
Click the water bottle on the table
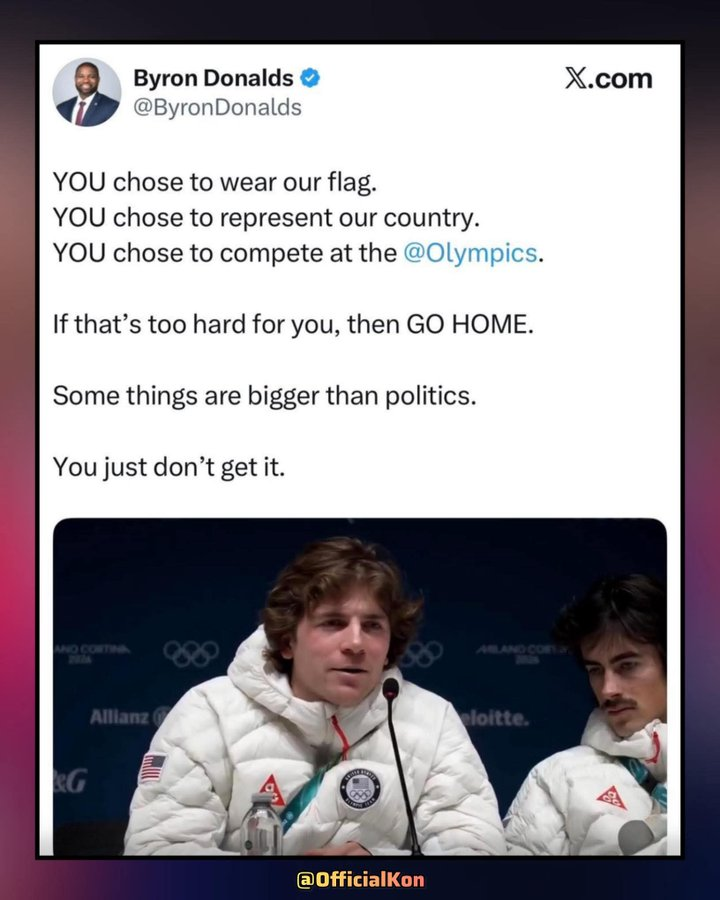pyautogui.click(x=261, y=824)
